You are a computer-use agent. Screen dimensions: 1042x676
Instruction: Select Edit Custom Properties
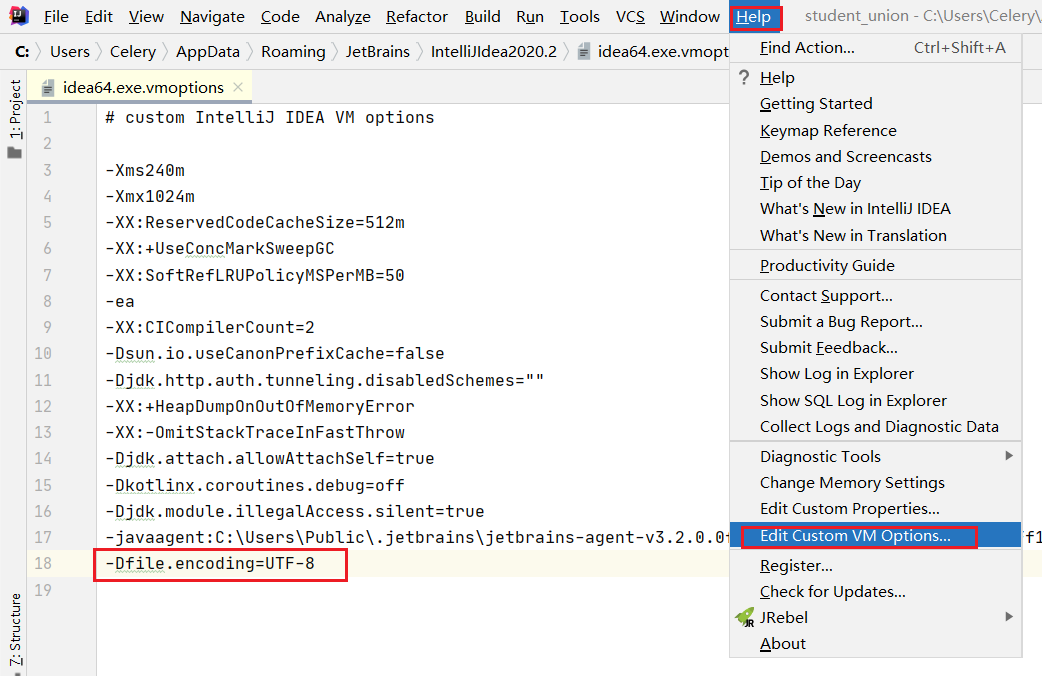[875, 508]
